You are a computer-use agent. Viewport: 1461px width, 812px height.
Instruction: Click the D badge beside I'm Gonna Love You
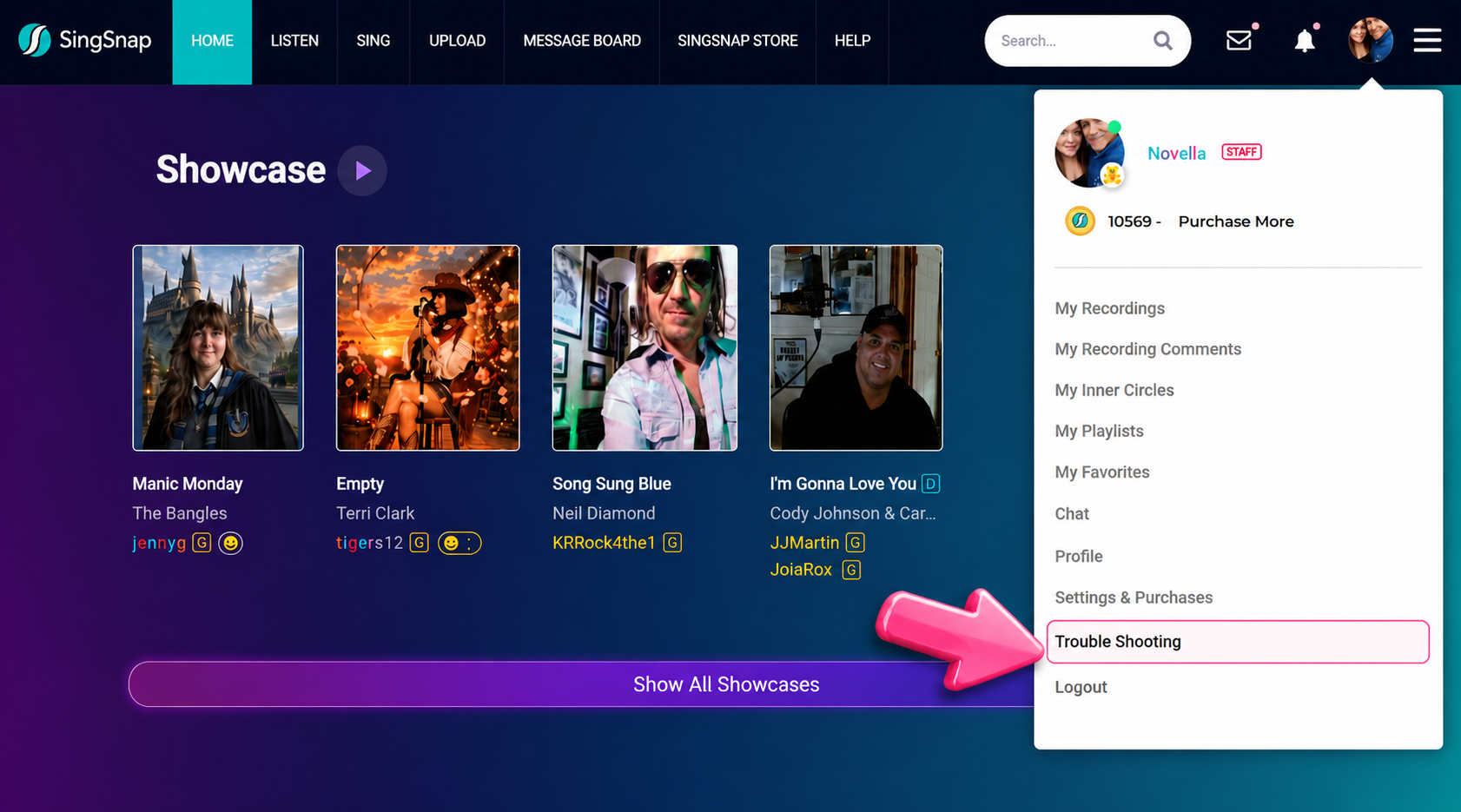[930, 484]
